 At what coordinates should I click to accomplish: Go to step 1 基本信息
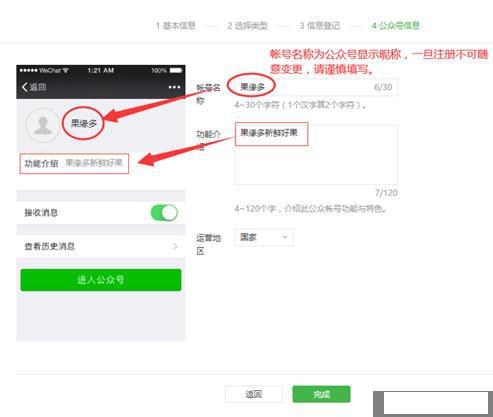(x=176, y=25)
